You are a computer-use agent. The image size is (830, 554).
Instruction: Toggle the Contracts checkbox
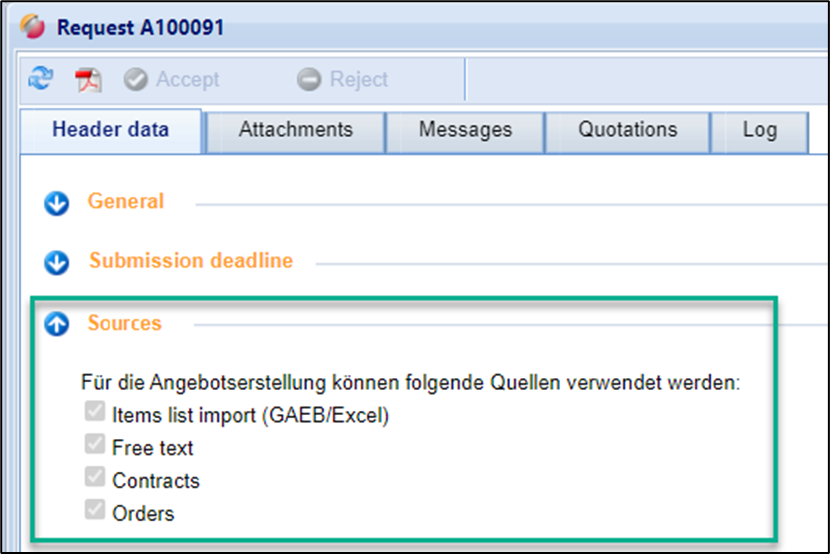(95, 479)
